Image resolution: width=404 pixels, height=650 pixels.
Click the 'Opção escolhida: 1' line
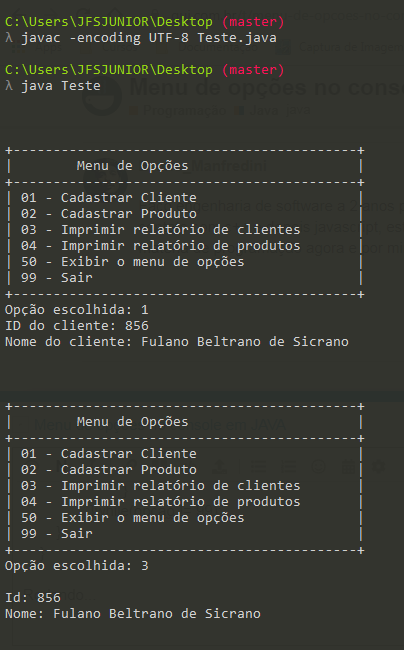[x=77, y=310]
